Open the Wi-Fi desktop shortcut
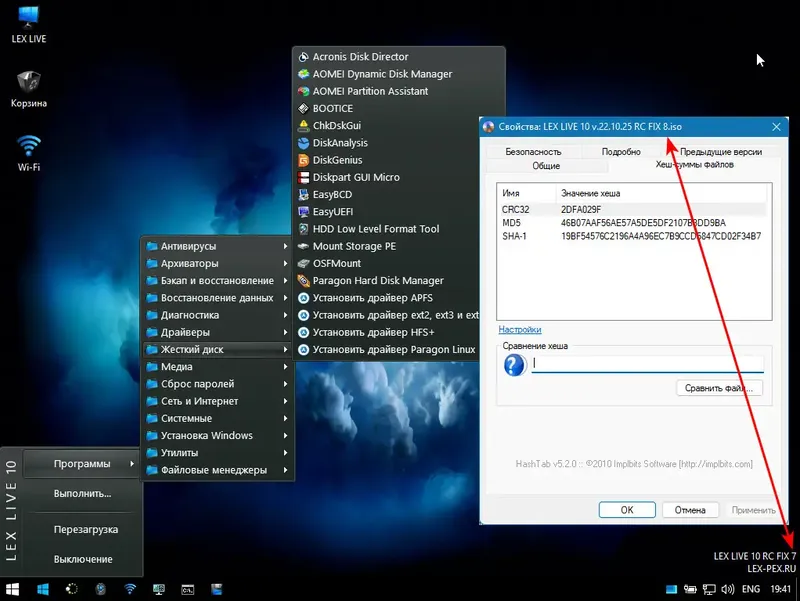The width and height of the screenshot is (800, 601). click(29, 153)
